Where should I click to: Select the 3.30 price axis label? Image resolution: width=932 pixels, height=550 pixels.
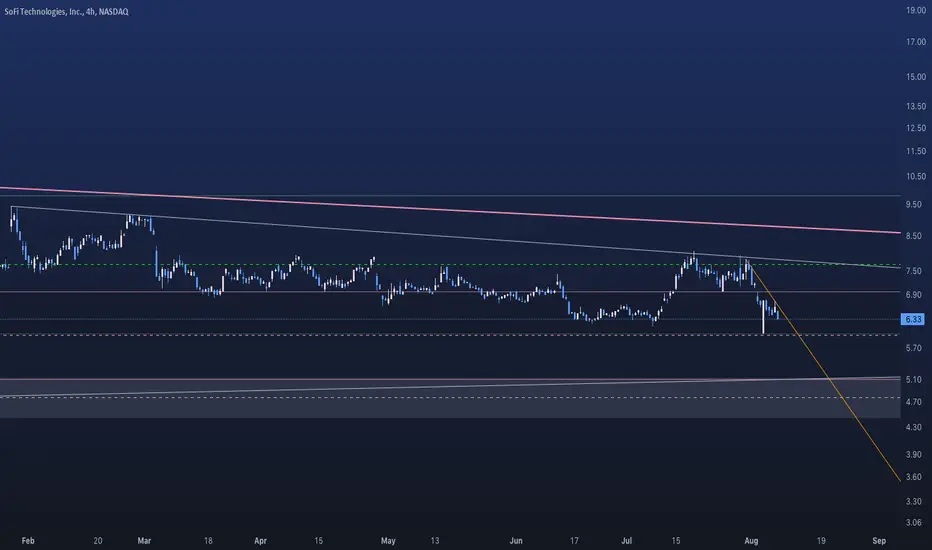(x=913, y=501)
